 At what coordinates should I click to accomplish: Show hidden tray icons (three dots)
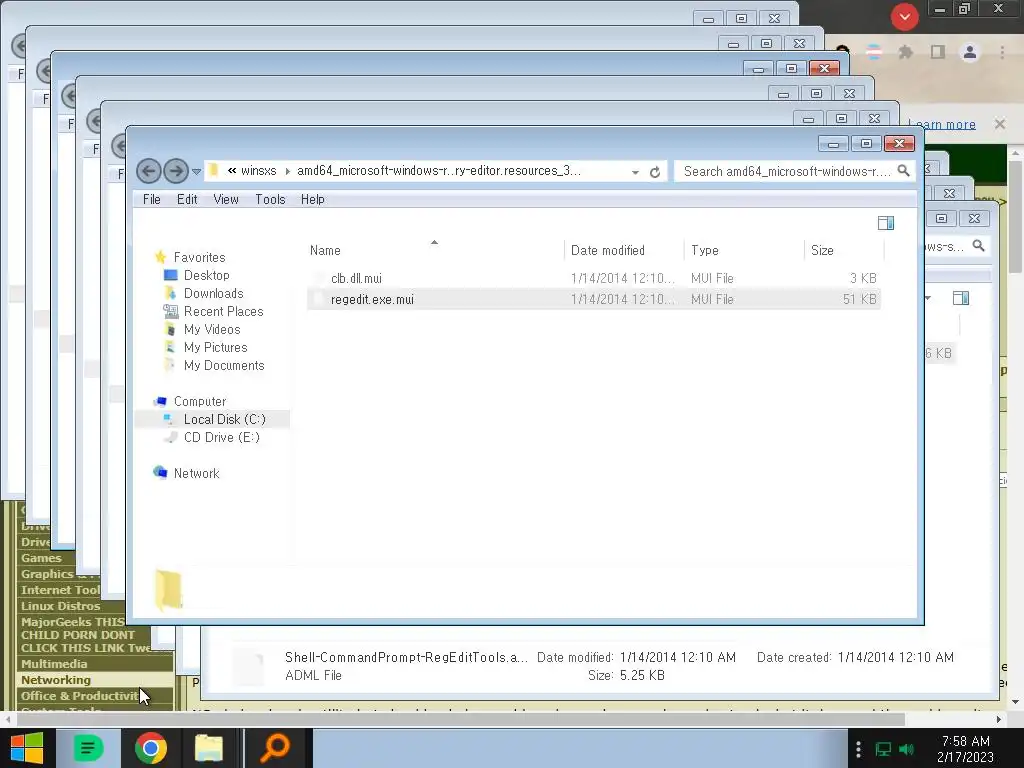858,749
